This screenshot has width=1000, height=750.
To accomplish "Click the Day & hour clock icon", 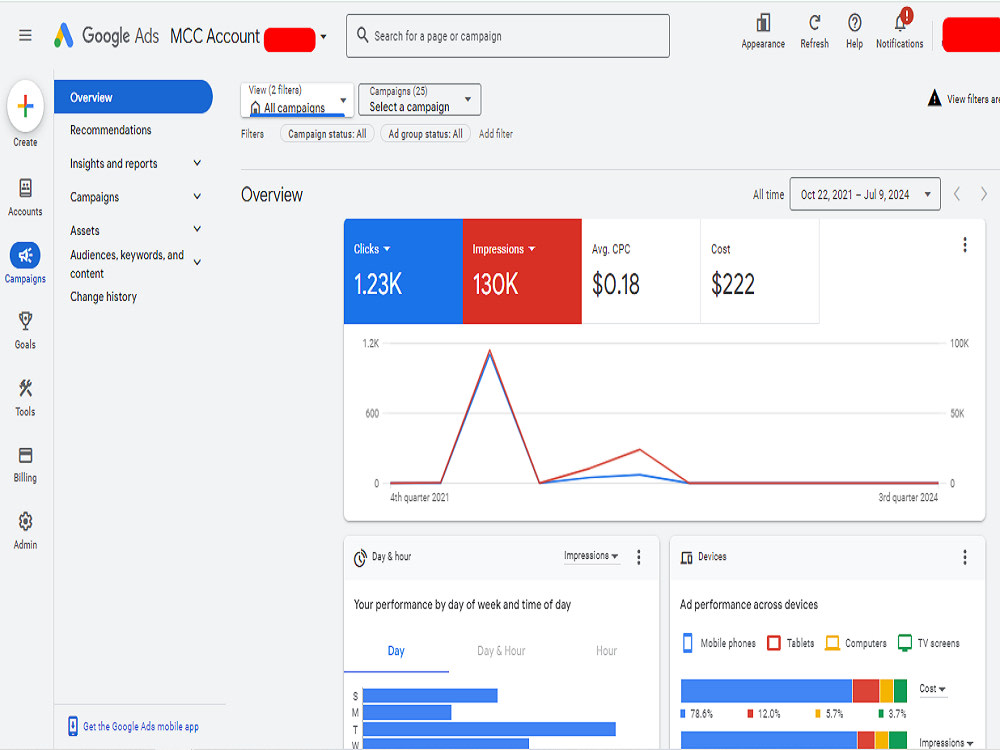I will pos(360,558).
